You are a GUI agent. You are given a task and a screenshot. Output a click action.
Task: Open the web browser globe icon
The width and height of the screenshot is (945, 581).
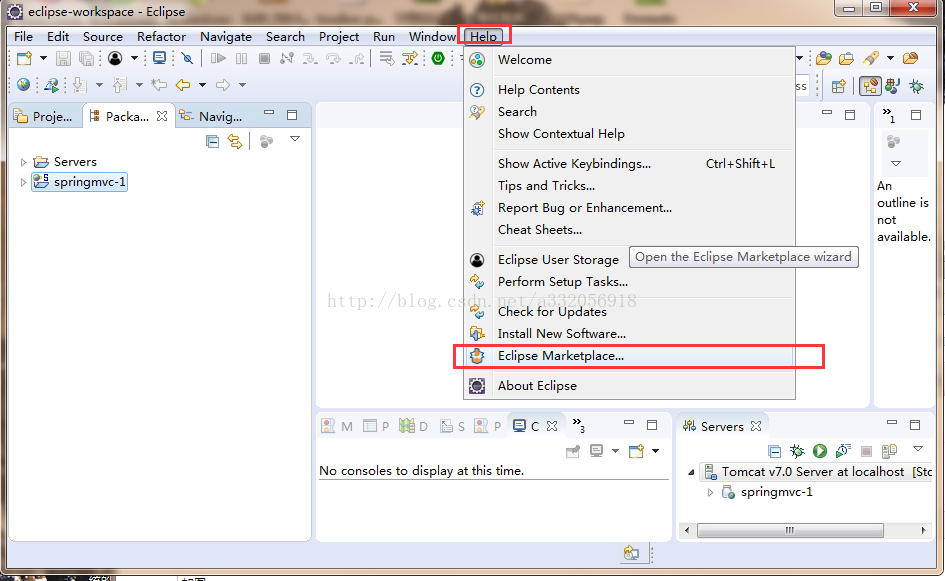[x=24, y=85]
